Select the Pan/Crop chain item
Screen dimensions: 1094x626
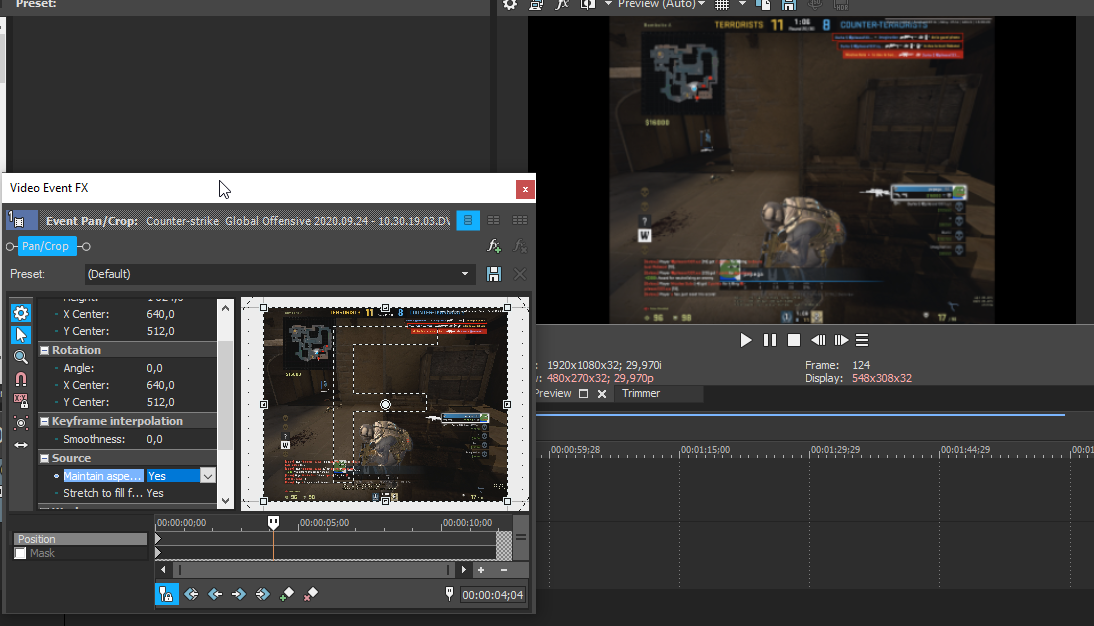(x=46, y=246)
